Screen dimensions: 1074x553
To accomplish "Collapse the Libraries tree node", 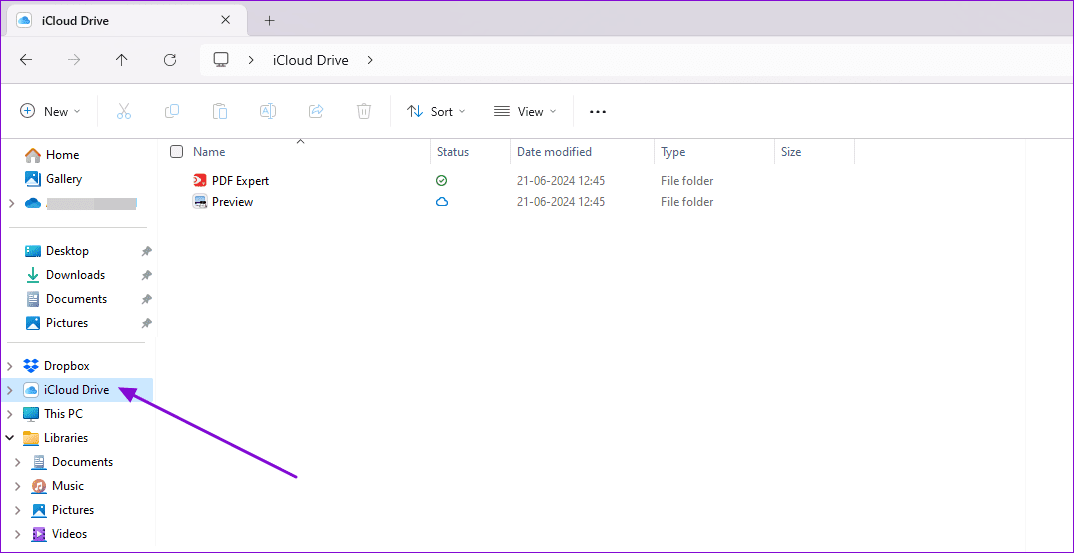I will 10,438.
